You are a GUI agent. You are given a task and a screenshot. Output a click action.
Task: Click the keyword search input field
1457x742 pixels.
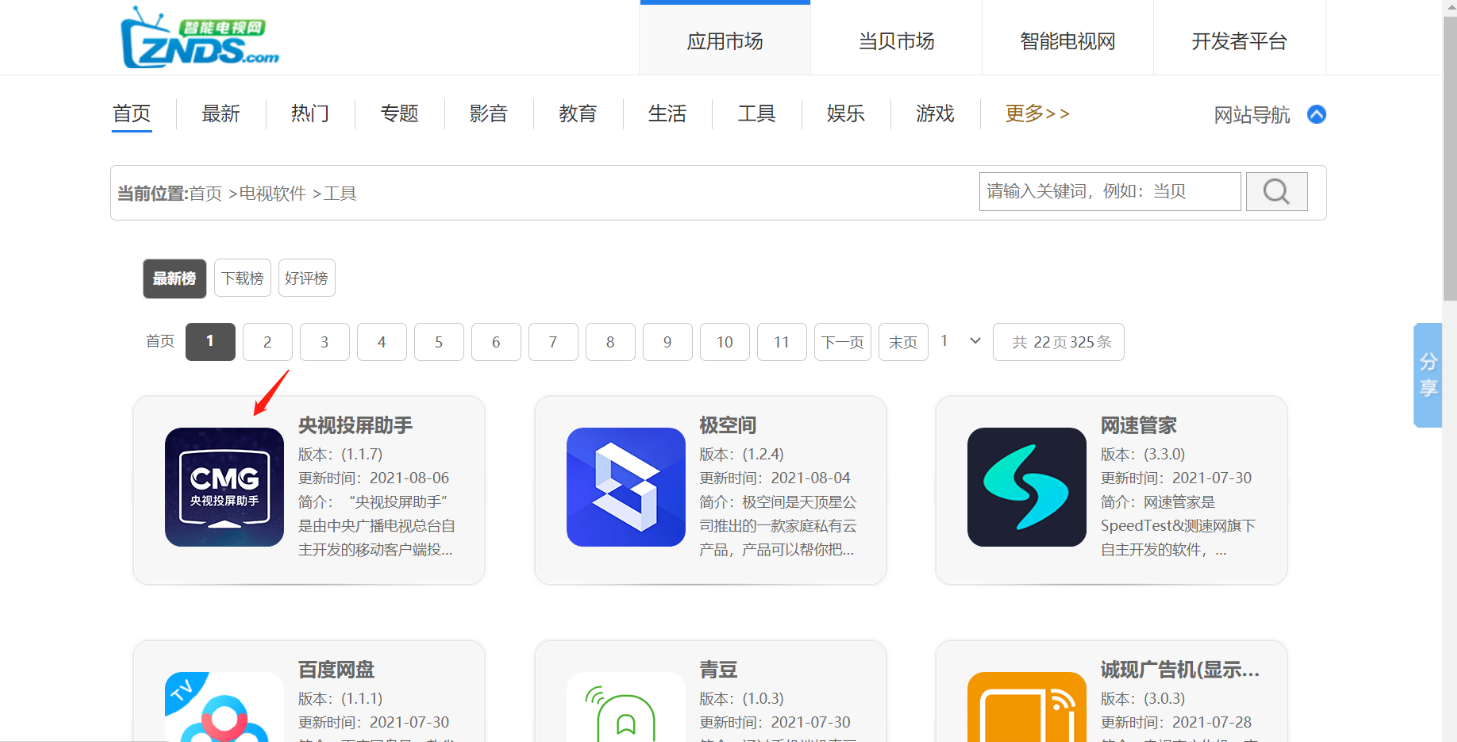point(1110,191)
